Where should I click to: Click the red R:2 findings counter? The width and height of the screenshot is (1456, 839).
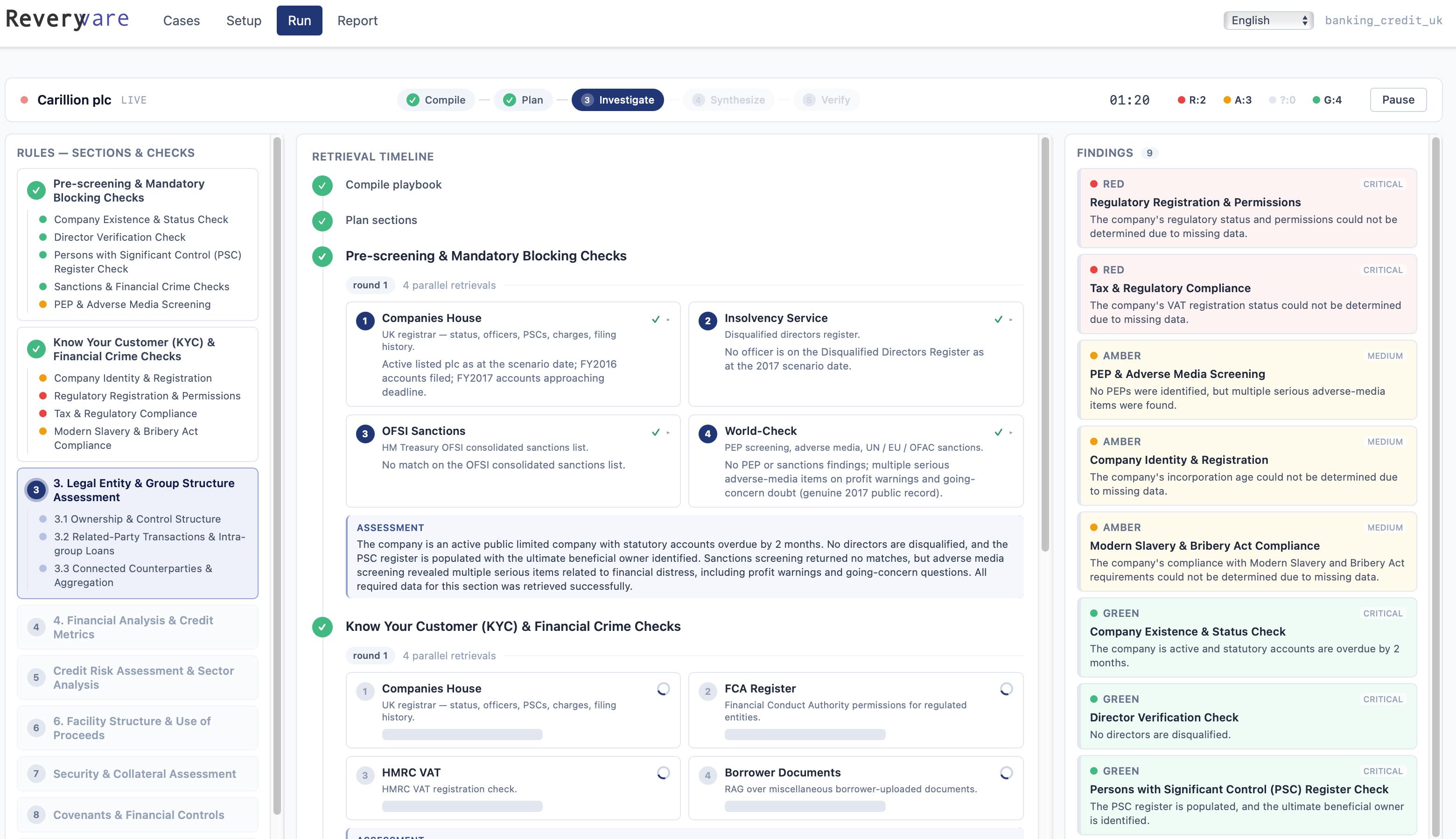[1191, 100]
